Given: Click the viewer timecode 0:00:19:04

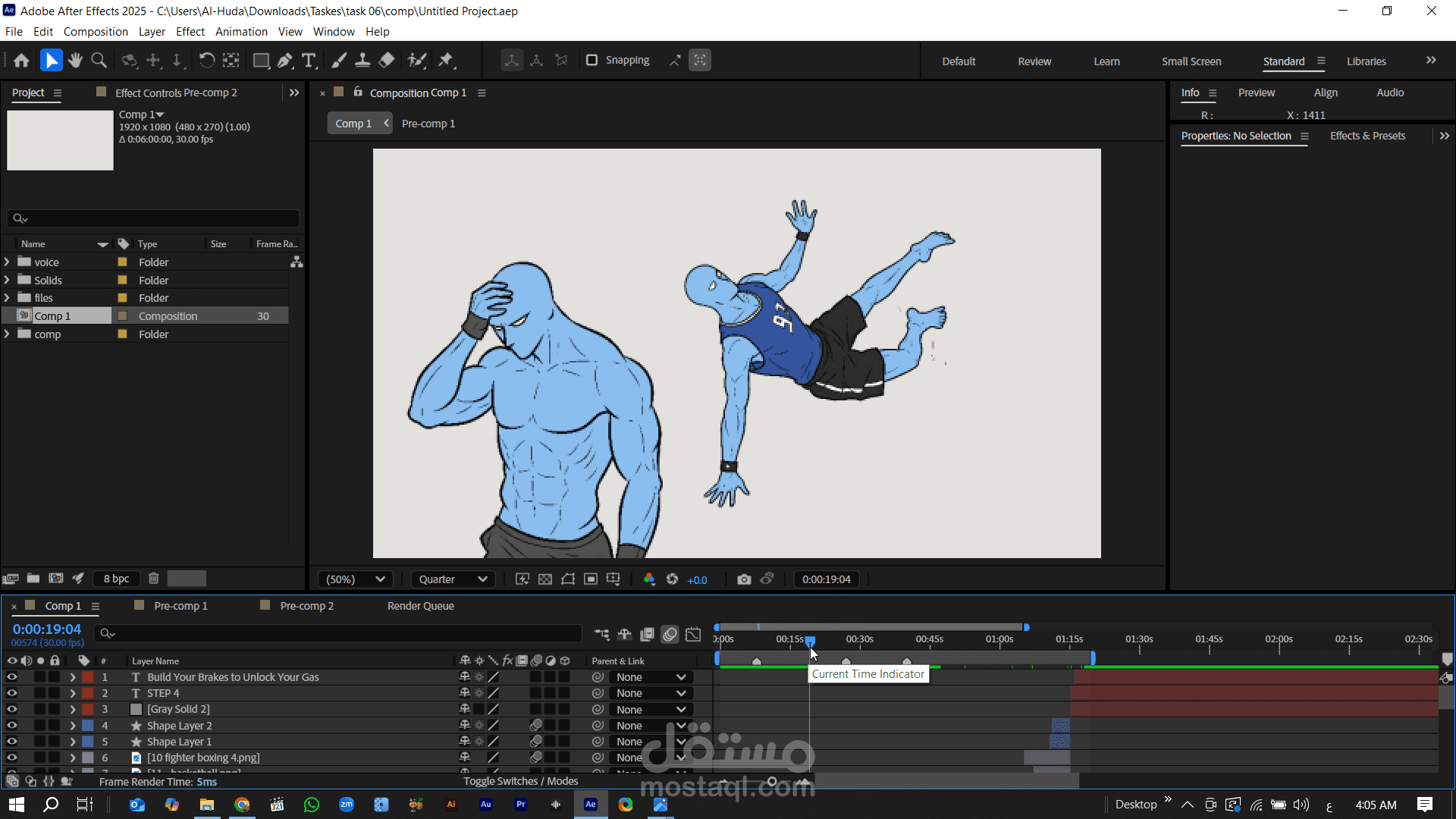Looking at the screenshot, I should tap(827, 579).
